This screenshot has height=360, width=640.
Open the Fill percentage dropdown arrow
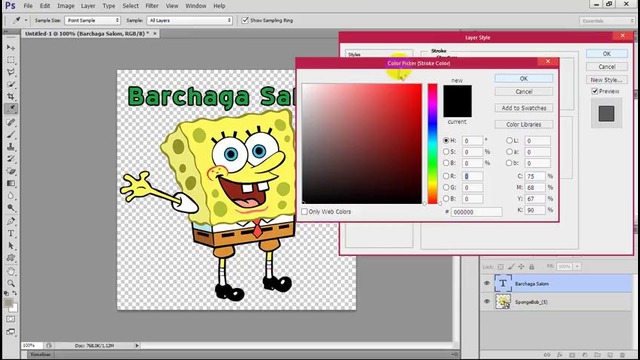(x=577, y=266)
